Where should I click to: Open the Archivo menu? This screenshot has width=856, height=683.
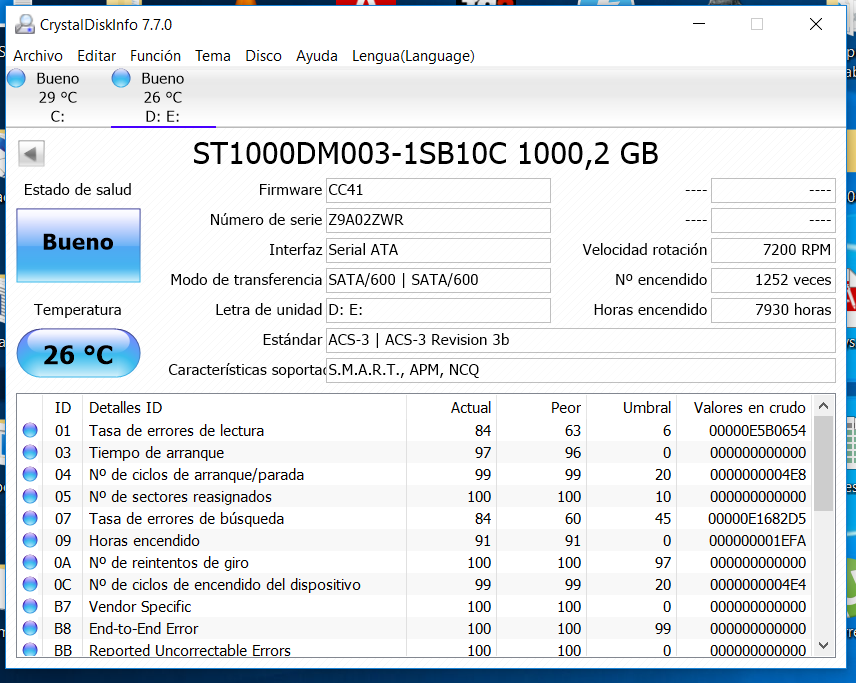tap(38, 56)
